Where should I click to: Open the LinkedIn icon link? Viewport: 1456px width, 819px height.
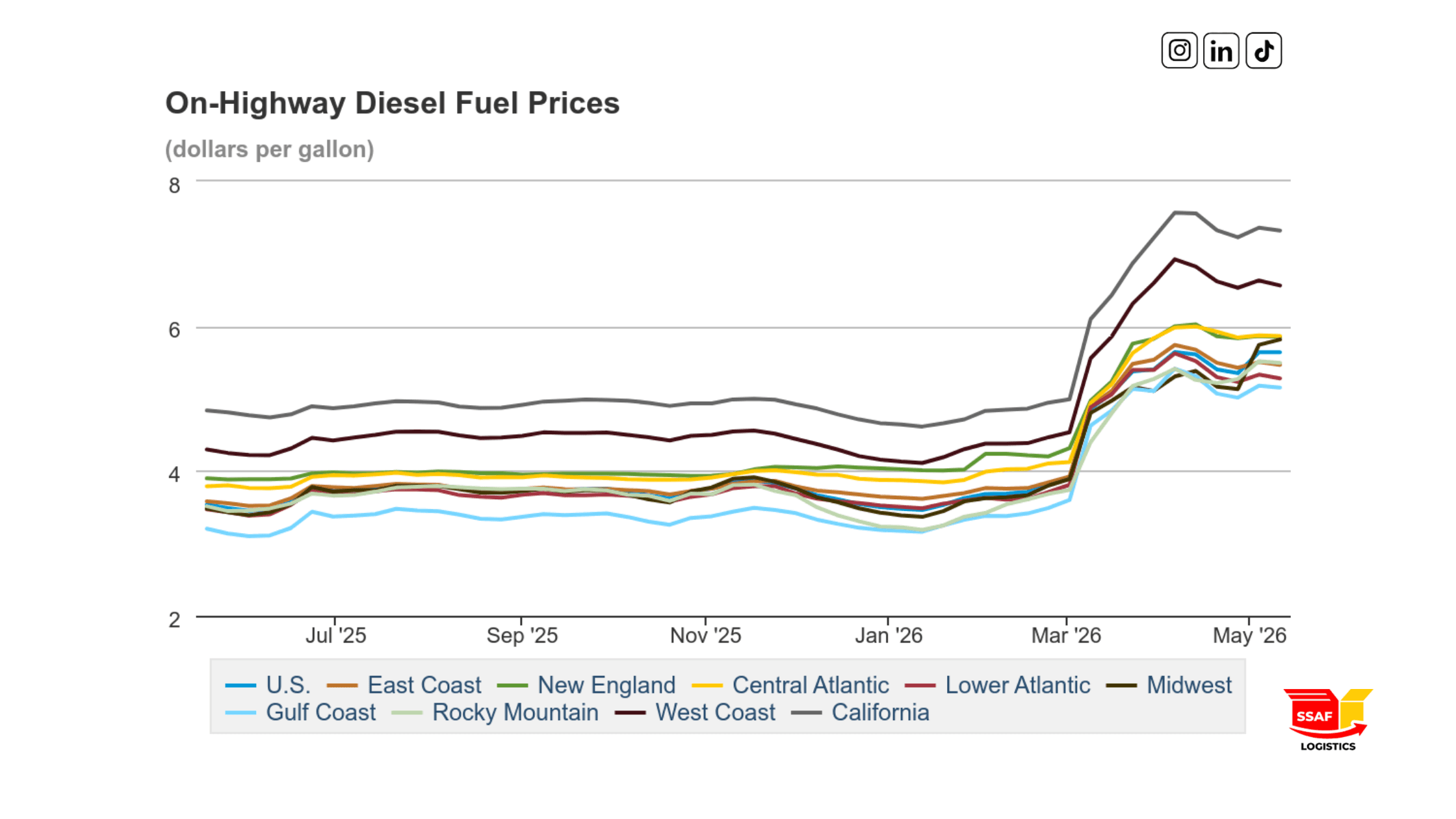point(1221,50)
